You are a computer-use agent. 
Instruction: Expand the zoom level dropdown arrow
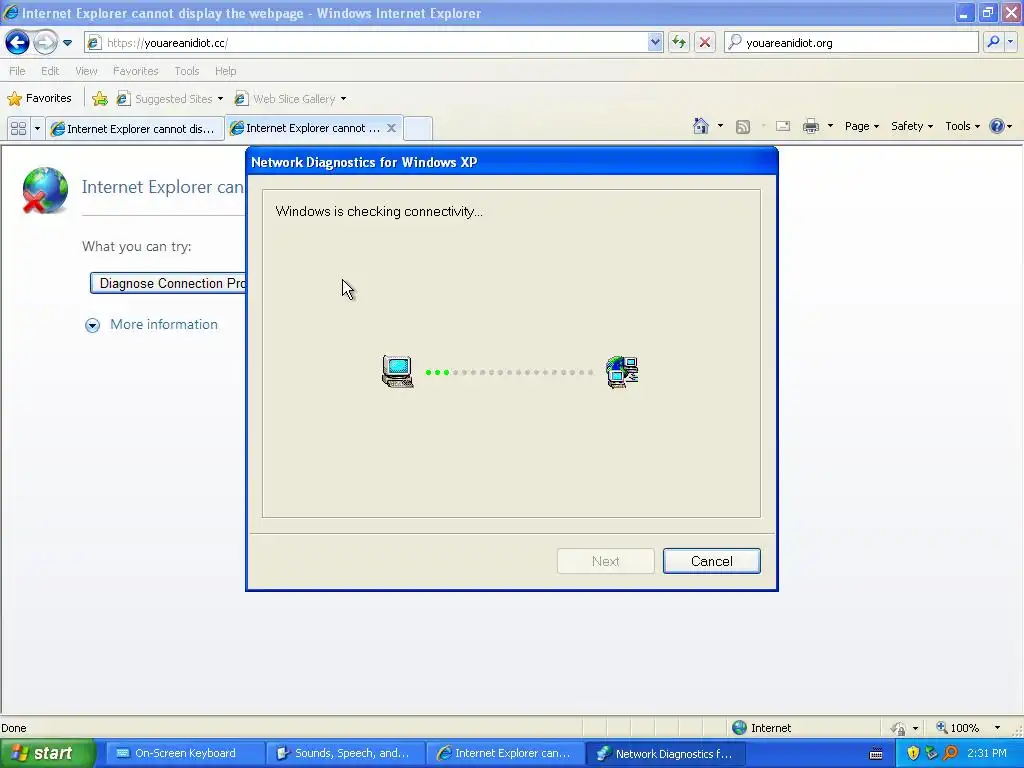point(997,728)
